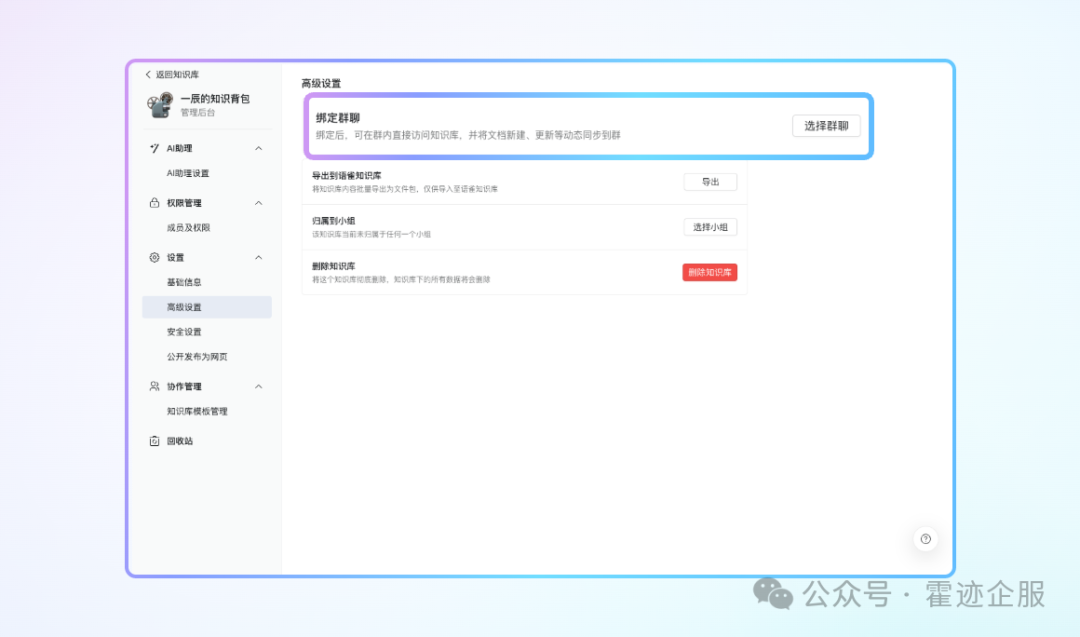Click the 协作管理 people icon
Viewport: 1080px width, 637px height.
tap(154, 386)
